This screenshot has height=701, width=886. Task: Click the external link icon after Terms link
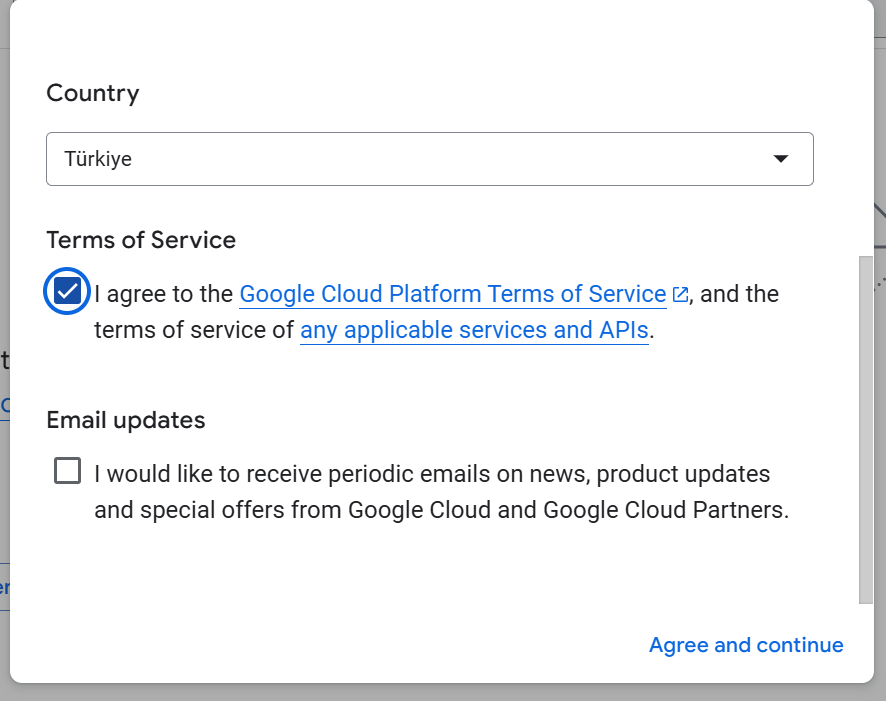[x=680, y=294]
